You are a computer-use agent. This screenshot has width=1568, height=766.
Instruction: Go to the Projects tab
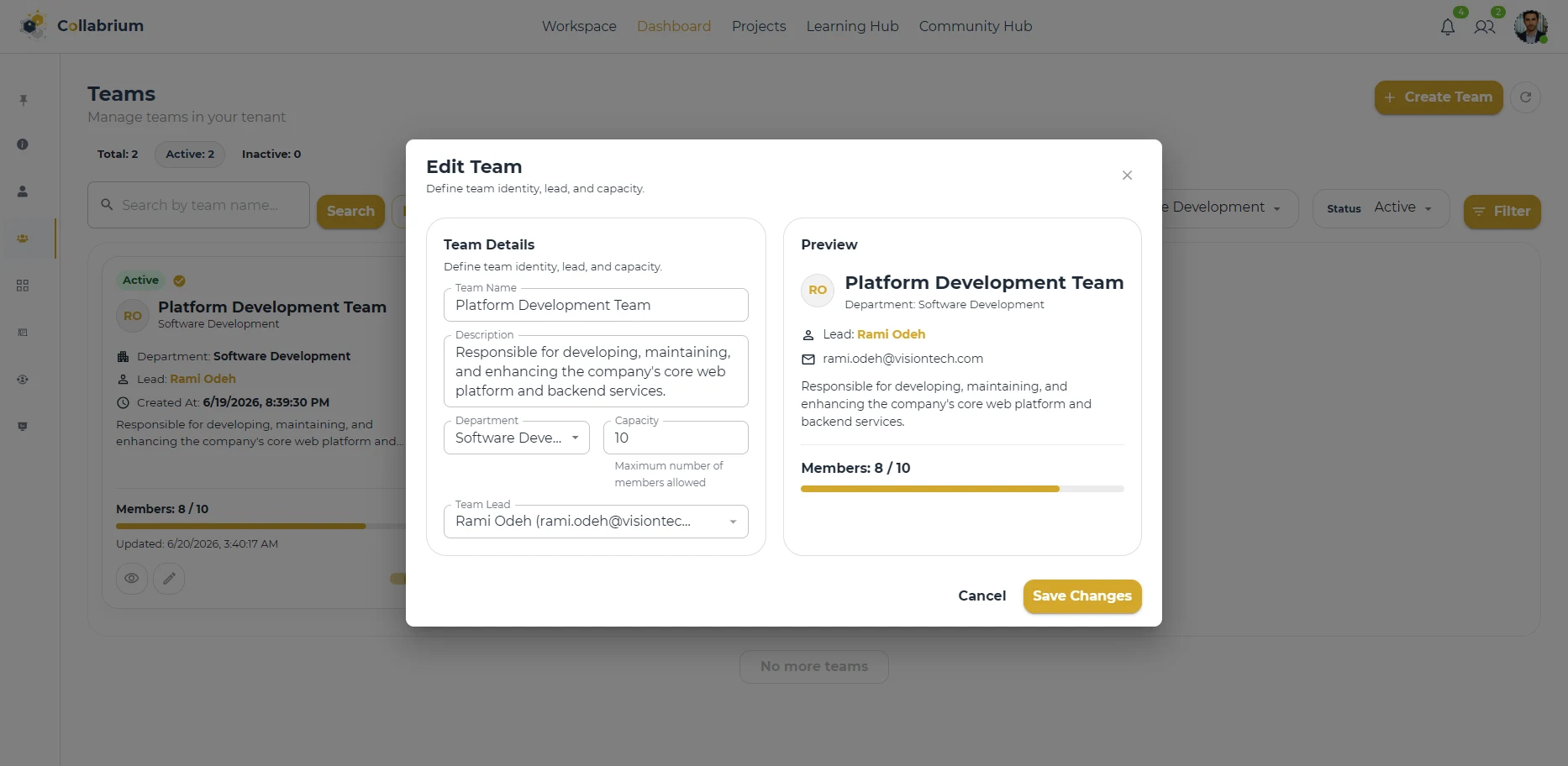[759, 26]
